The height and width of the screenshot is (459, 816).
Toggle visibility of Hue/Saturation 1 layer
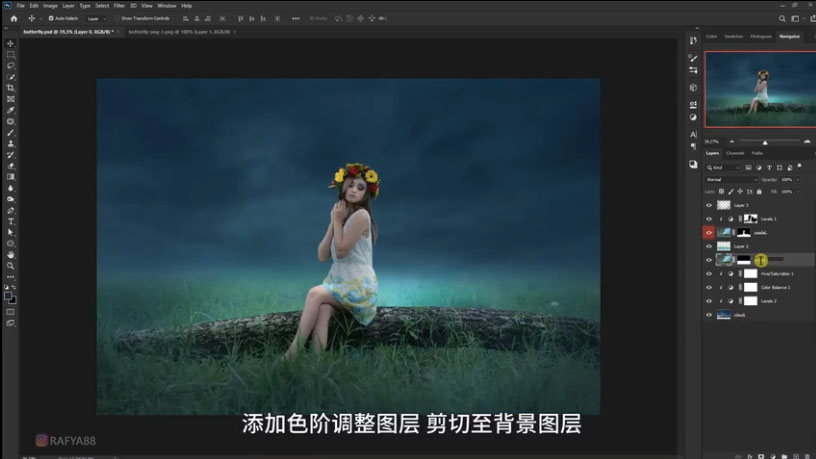click(x=709, y=274)
